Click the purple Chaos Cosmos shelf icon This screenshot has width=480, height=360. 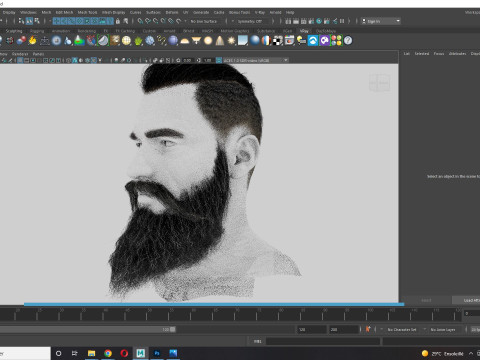coord(324,41)
